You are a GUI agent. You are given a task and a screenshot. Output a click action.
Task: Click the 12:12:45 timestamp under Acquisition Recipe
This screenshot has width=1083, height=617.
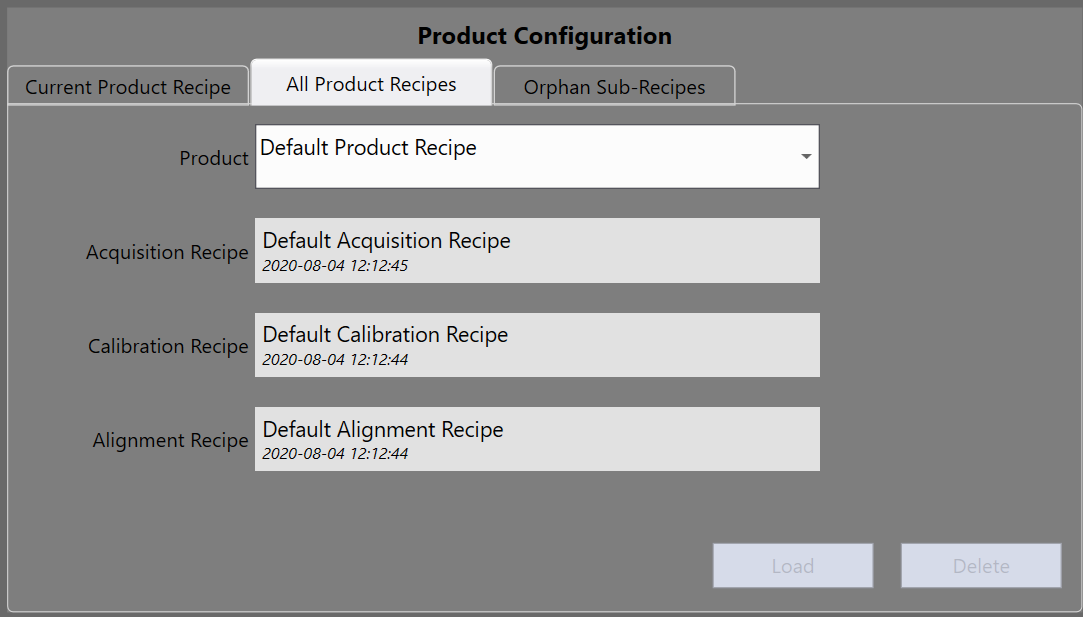tap(335, 266)
